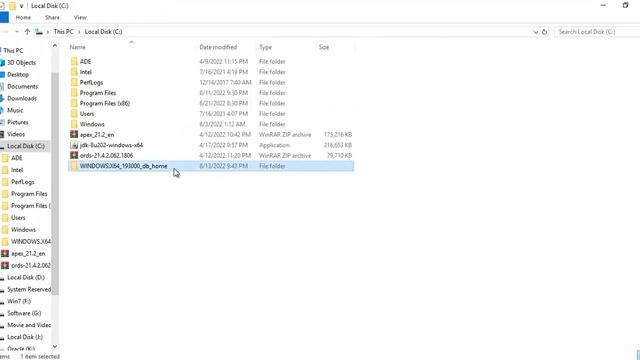Select Intel folder icon in file list
640x360 pixels.
pyautogui.click(x=74, y=72)
